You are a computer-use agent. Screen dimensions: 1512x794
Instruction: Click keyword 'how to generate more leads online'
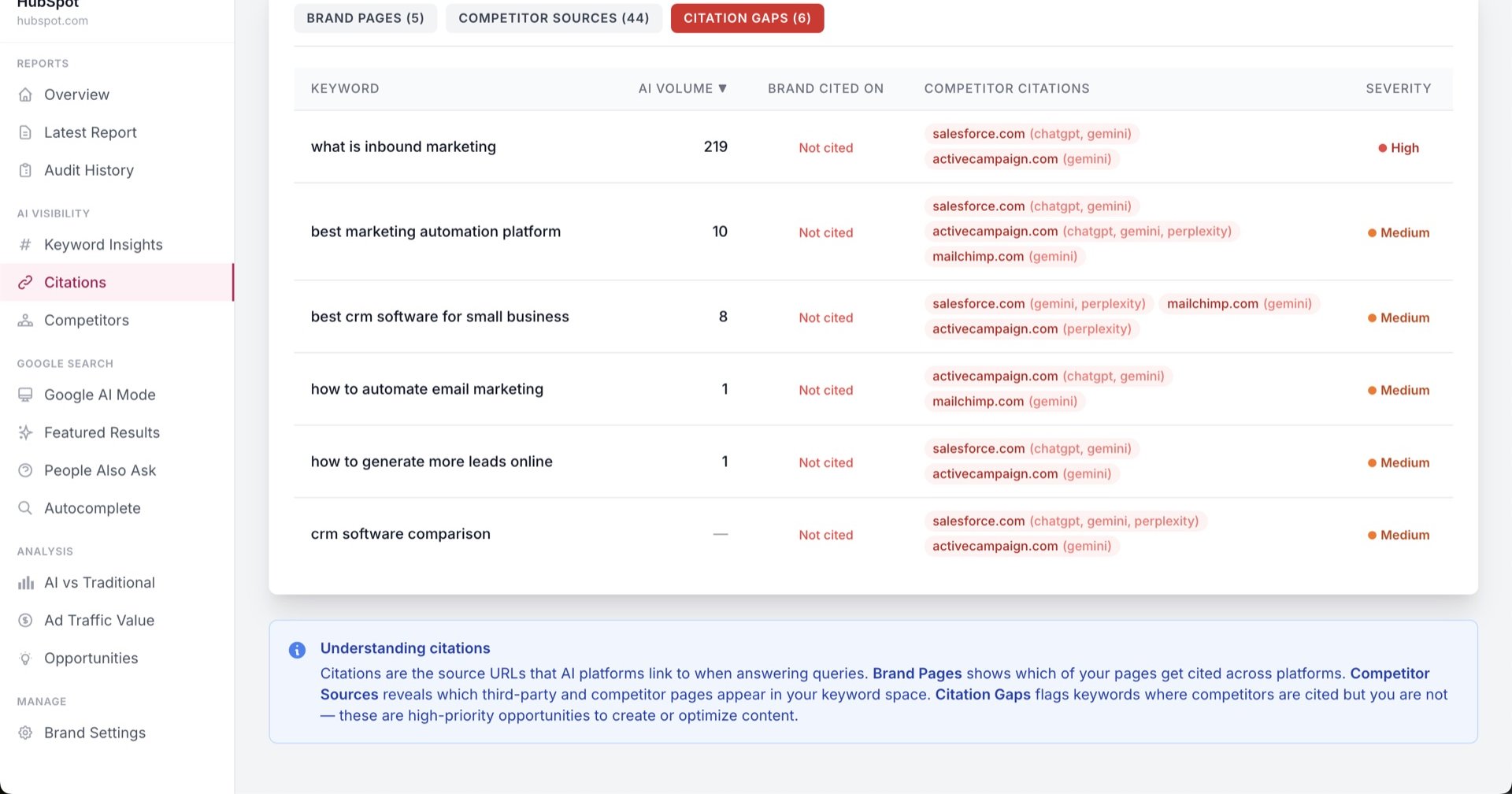pos(432,462)
